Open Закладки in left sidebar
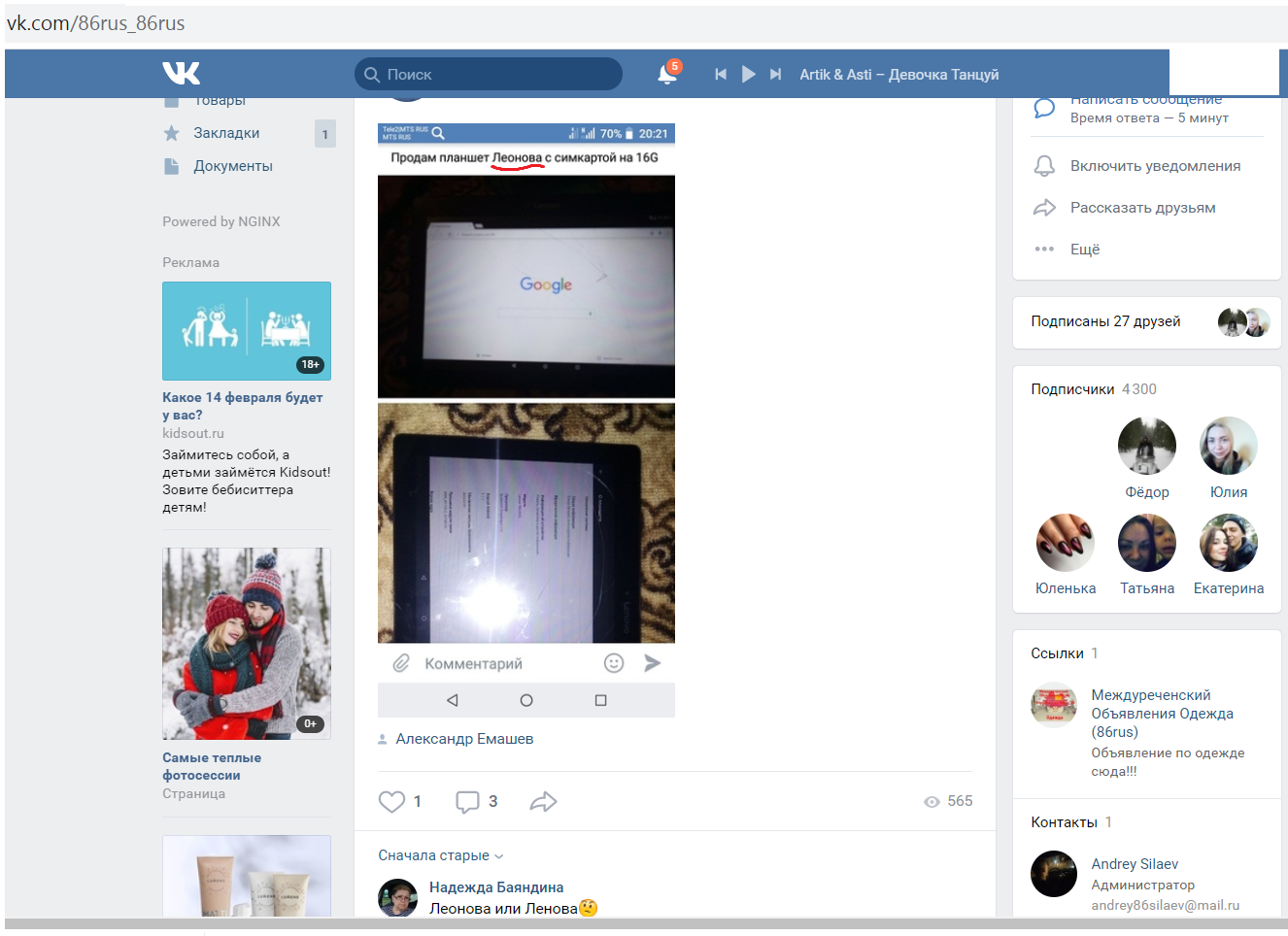 pos(226,133)
